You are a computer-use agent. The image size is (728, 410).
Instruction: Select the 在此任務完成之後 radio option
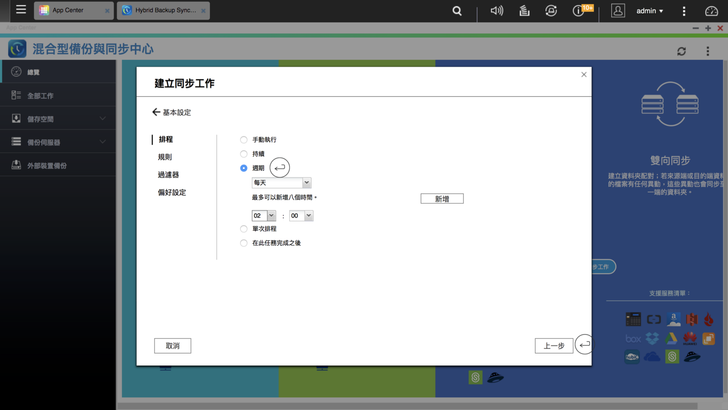(243, 243)
